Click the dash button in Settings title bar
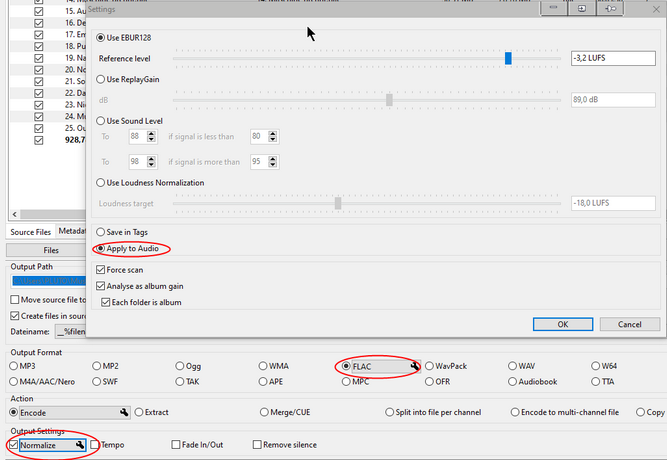Image resolution: width=667 pixels, height=460 pixels. (553, 9)
